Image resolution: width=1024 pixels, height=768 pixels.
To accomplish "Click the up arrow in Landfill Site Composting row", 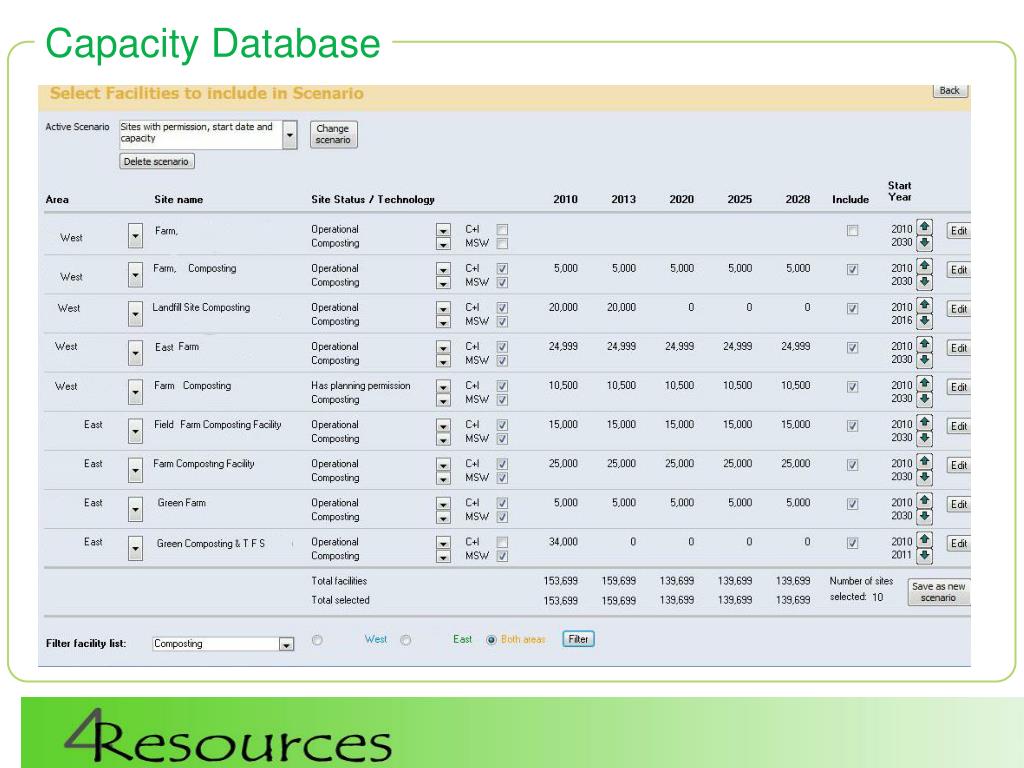I will point(924,306).
